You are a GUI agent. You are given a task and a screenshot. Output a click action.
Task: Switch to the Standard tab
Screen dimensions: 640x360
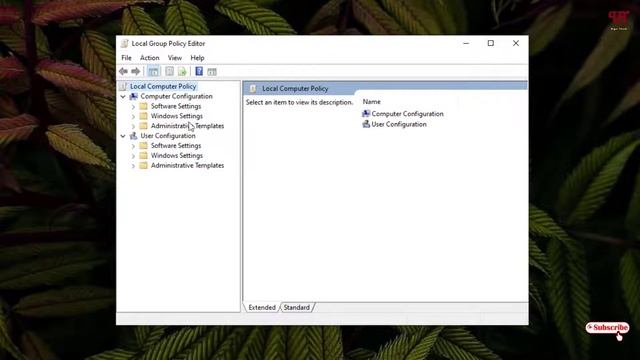pyautogui.click(x=297, y=307)
